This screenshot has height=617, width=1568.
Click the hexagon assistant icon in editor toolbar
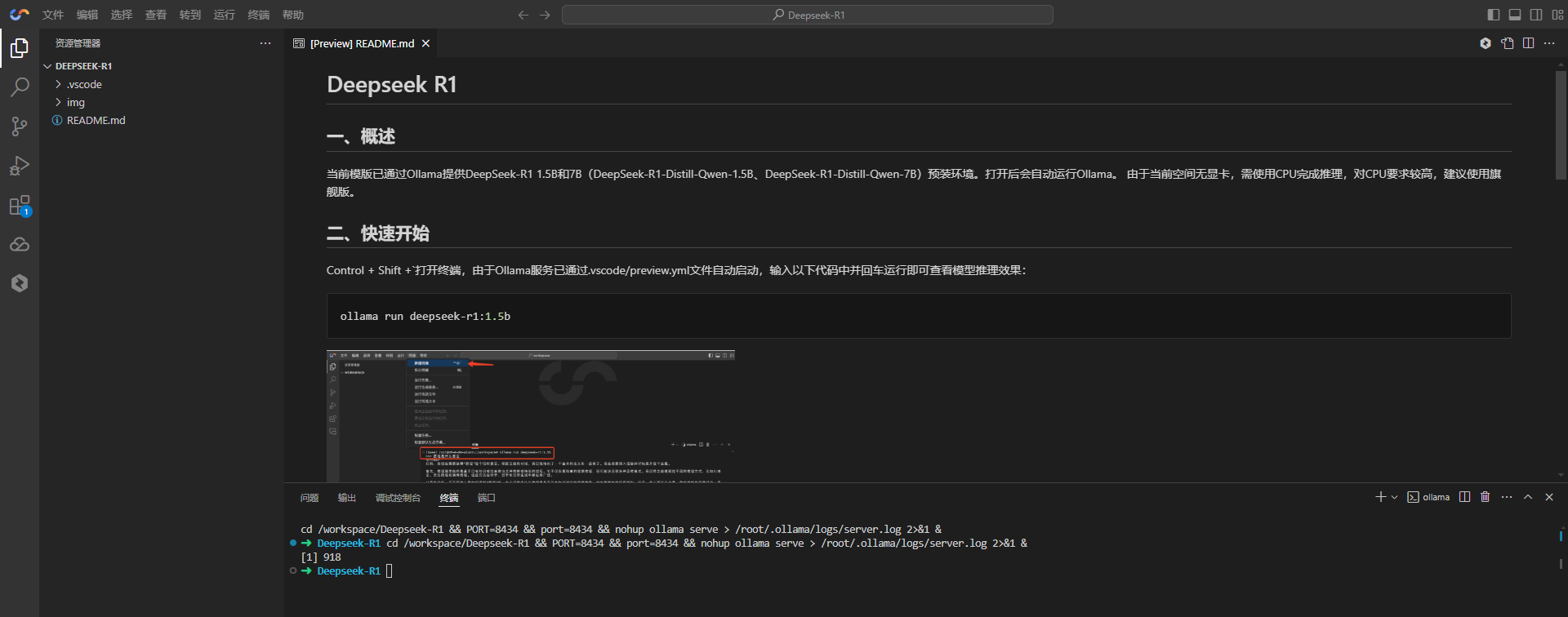tap(1486, 43)
